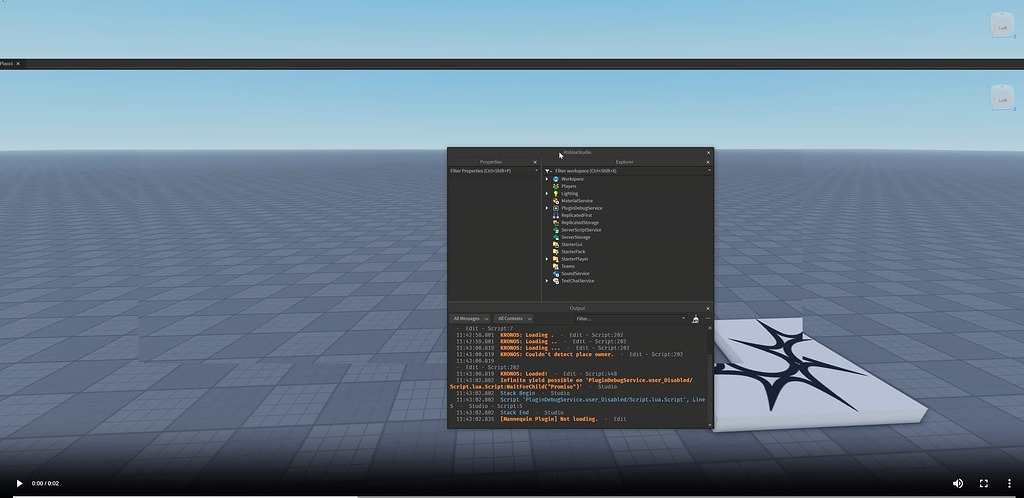This screenshot has height=498, width=1024.
Task: Clear the Output with the broom icon
Action: [696, 319]
